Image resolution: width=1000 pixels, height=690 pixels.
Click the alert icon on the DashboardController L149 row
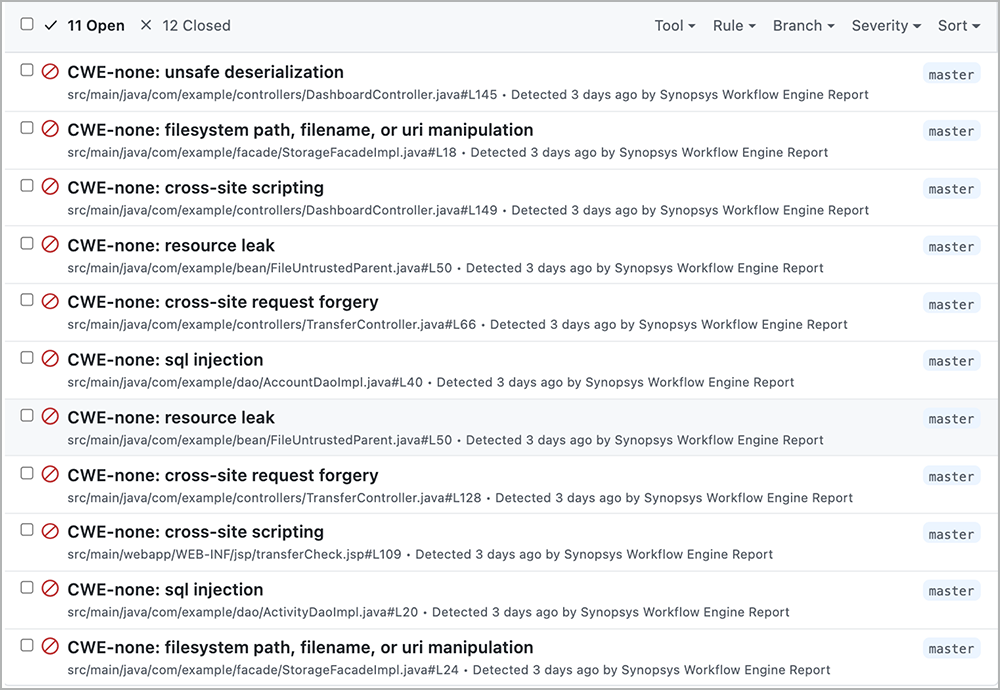tap(50, 187)
